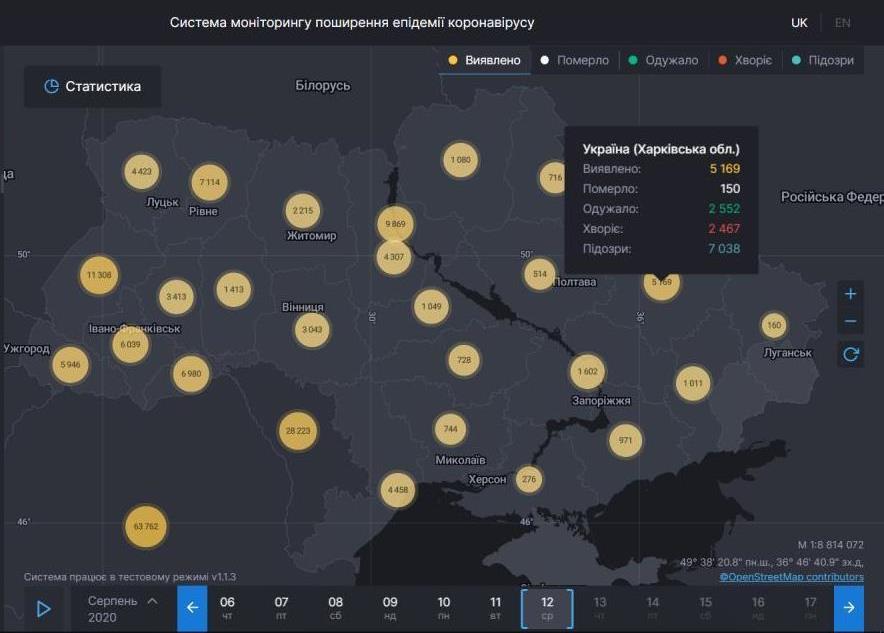This screenshot has width=884, height=633.
Task: Click the 28 223 cluster marker
Action: tap(298, 431)
